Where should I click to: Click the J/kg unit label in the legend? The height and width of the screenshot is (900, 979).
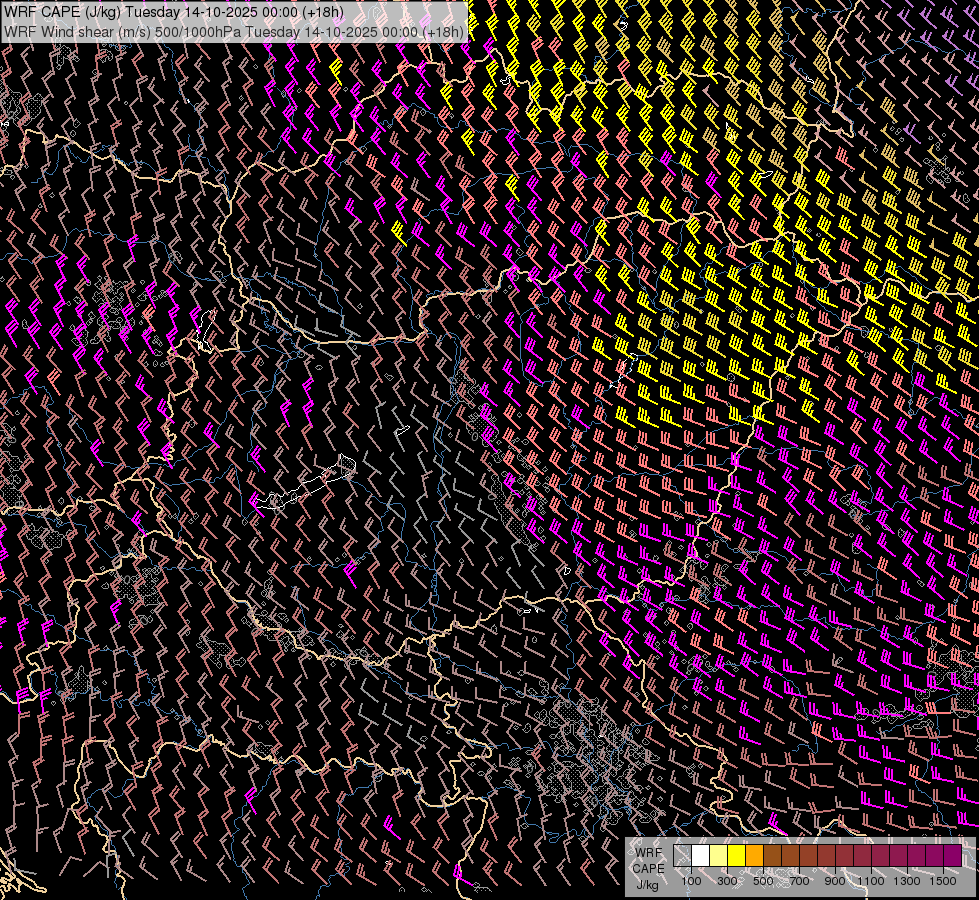pyautogui.click(x=647, y=884)
